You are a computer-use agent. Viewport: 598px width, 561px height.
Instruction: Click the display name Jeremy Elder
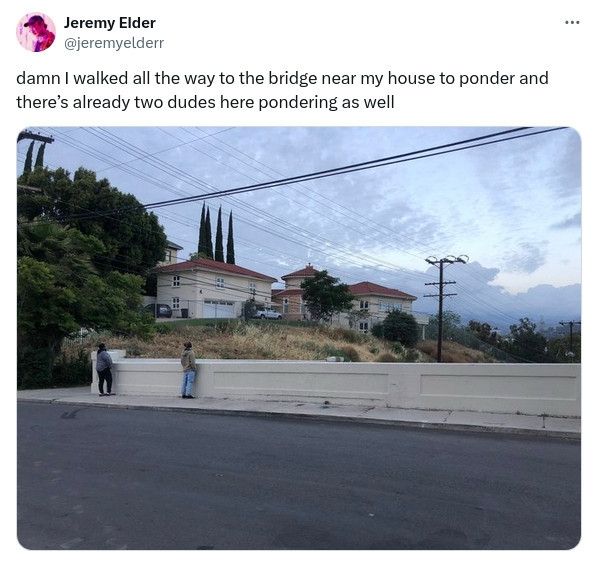tap(109, 23)
